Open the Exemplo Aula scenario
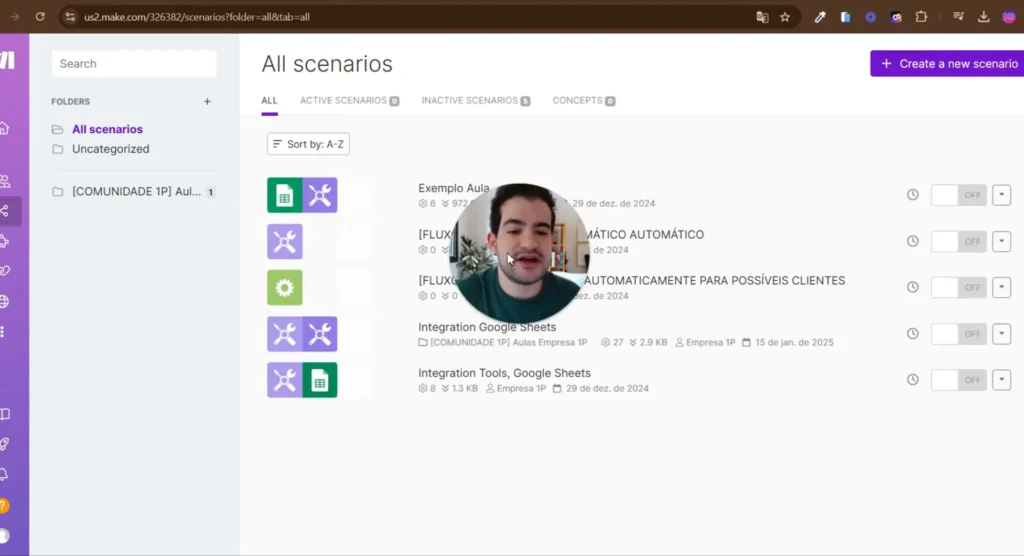1024x556 pixels. [x=454, y=188]
